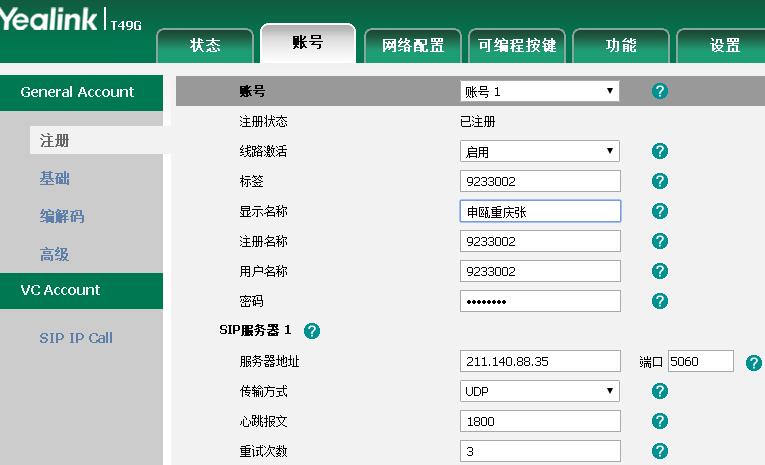Click the 端口 5060 input box
Image resolution: width=765 pixels, height=465 pixels.
click(700, 361)
